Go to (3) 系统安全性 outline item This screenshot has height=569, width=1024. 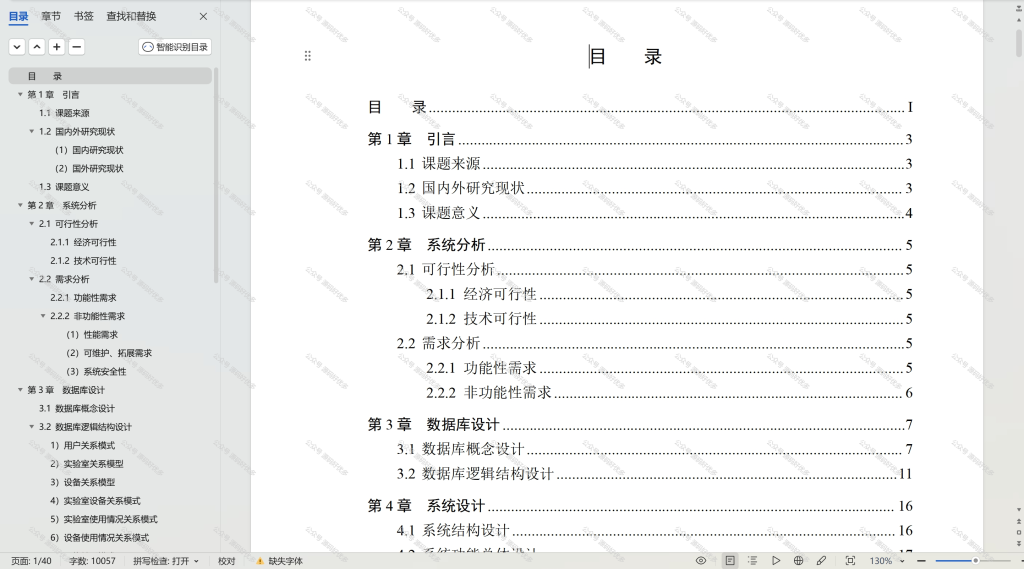tap(96, 372)
